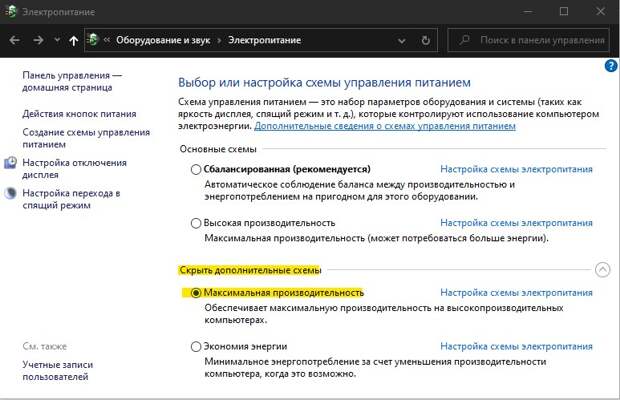Open the recent locations dropdown arrow
Viewport: 620px width, 400px height.
[x=57, y=40]
